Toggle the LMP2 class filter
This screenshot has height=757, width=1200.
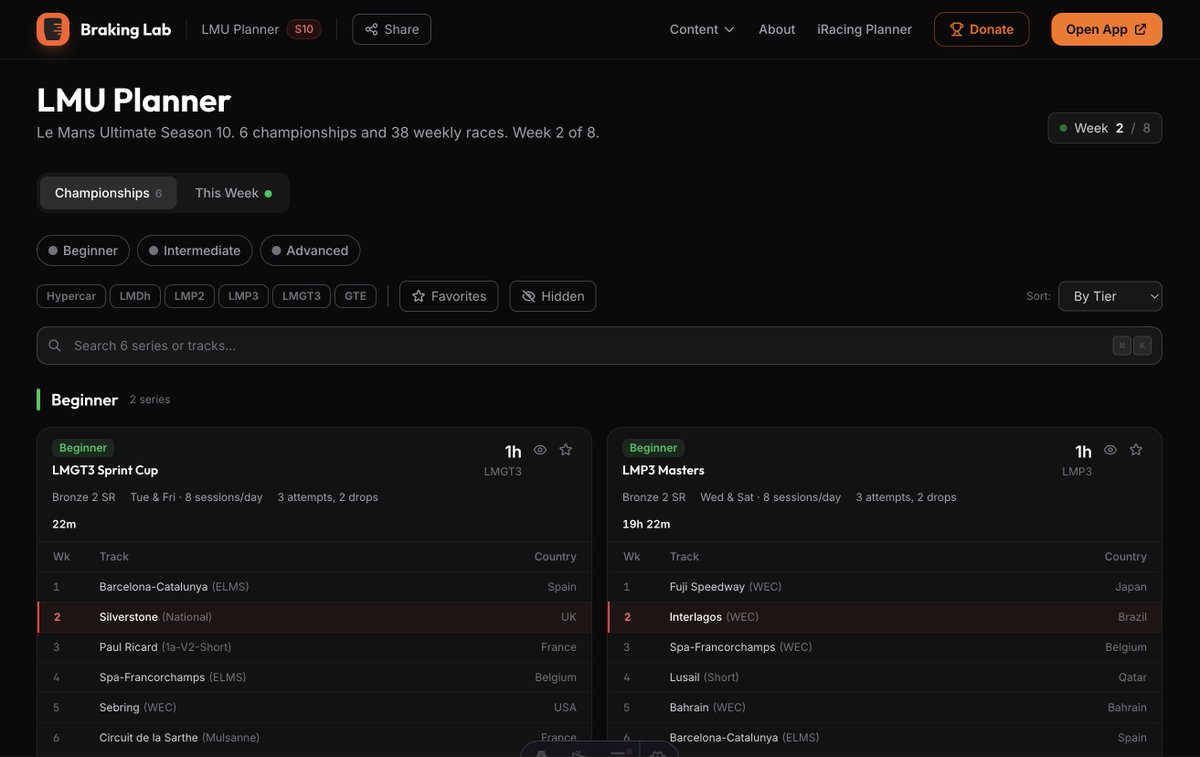[189, 296]
